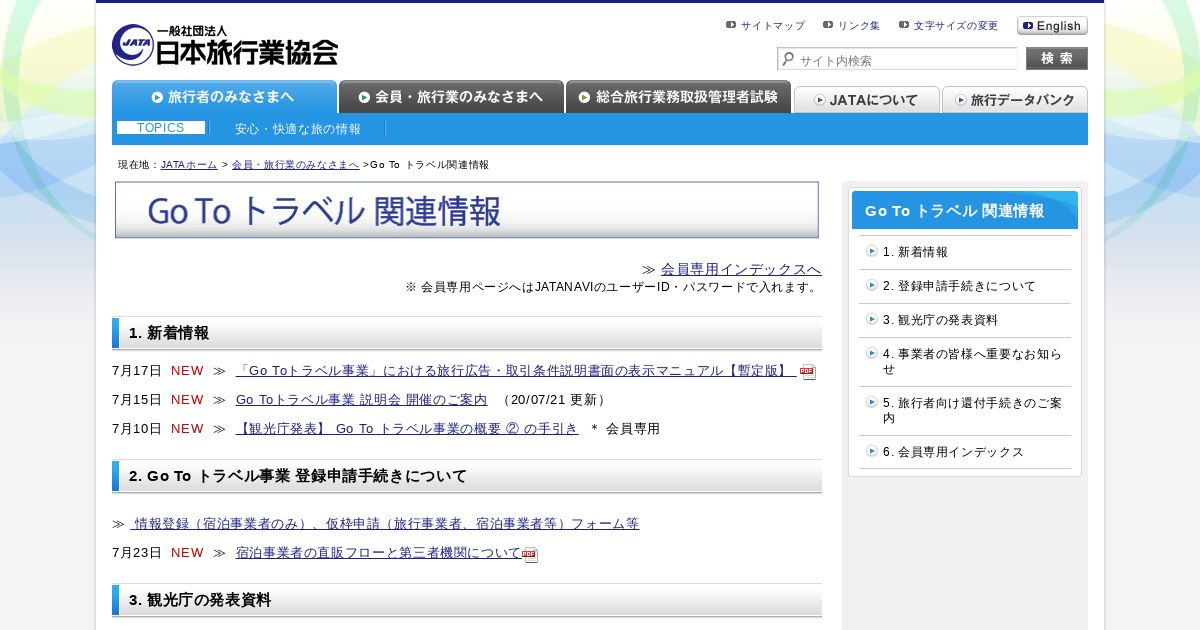Open the 表示マニュアル【暫定版】 link
1200x630 pixels.
coord(516,371)
